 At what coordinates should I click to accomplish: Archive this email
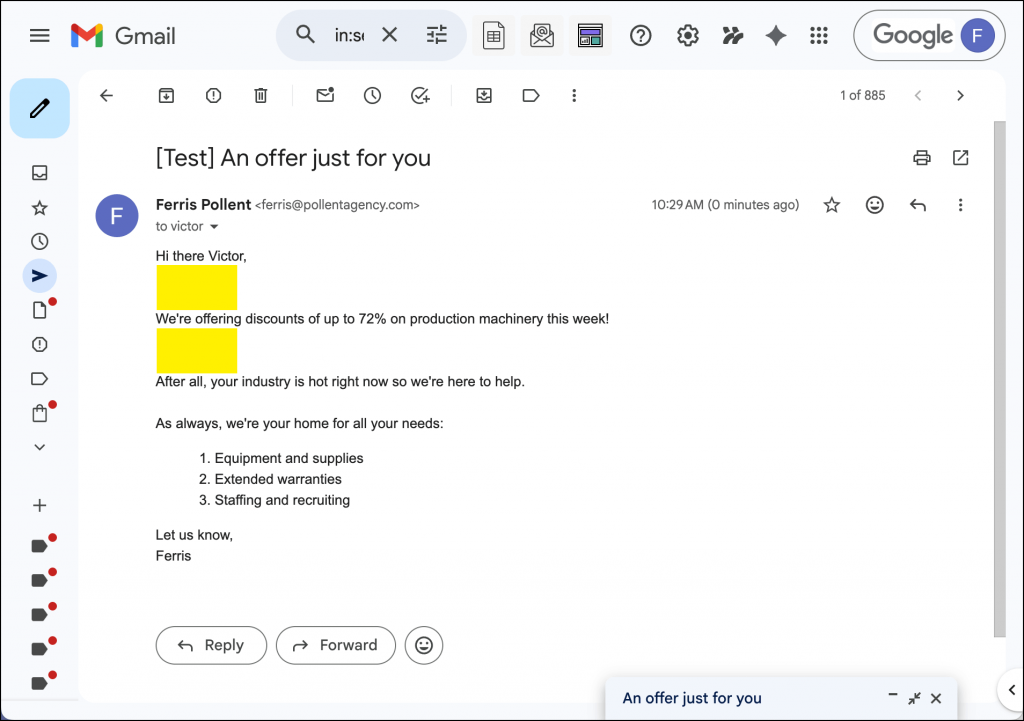pyautogui.click(x=167, y=96)
